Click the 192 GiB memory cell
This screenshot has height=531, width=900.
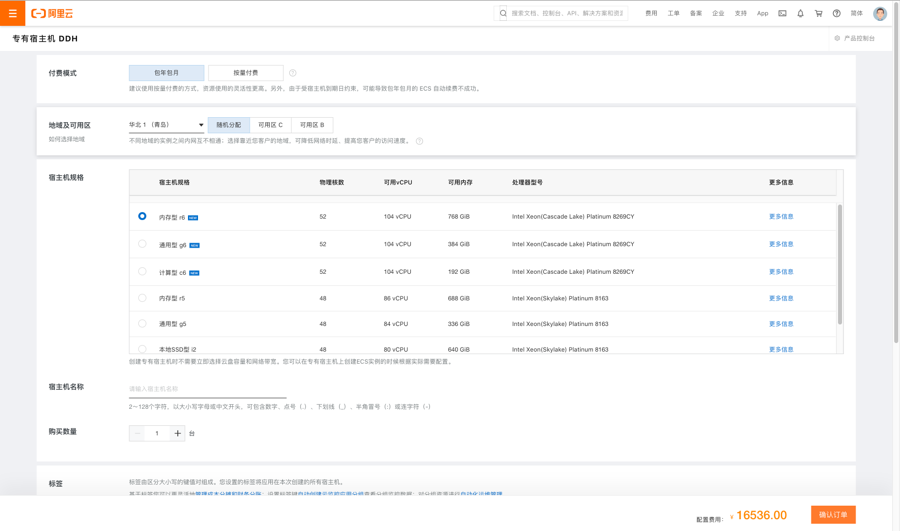(x=459, y=272)
